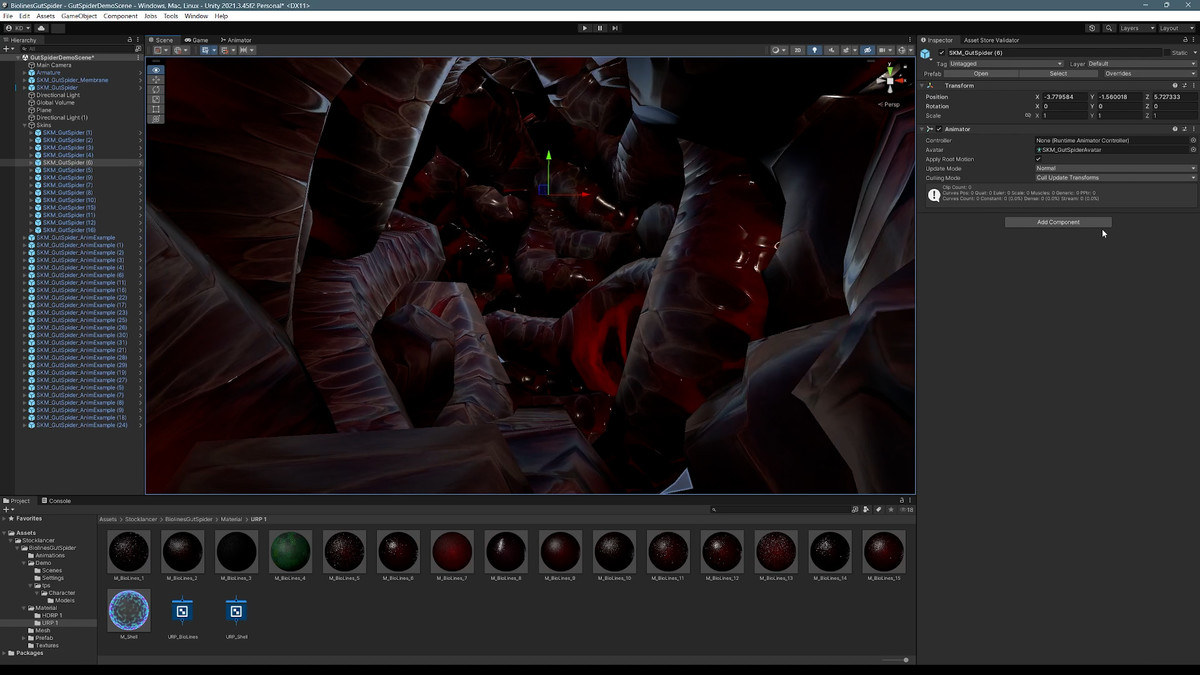Uncheck Apply Root Motion checkbox
Viewport: 1200px width, 675px height.
(1038, 159)
